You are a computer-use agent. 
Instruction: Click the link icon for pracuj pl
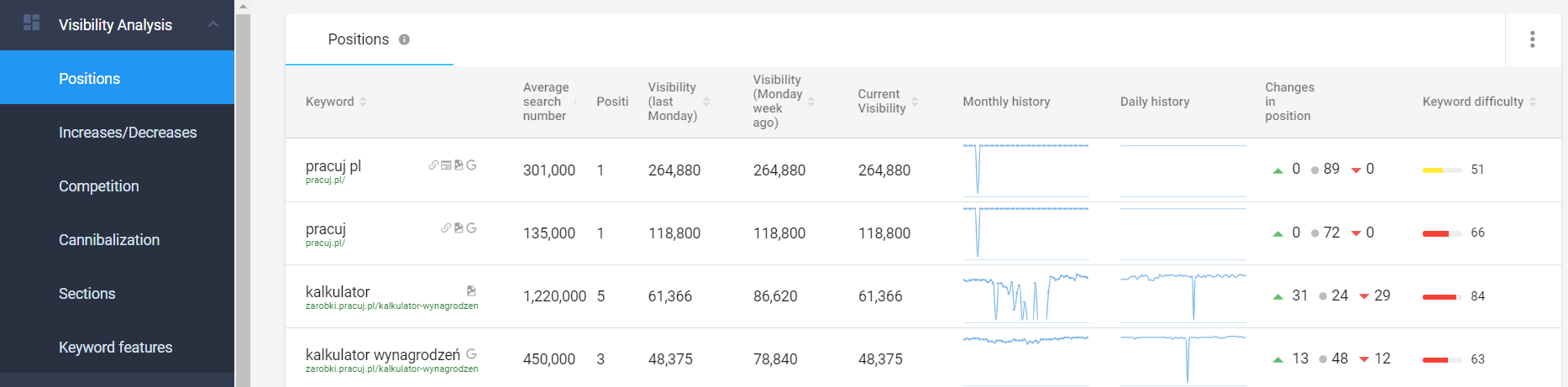[x=433, y=165]
